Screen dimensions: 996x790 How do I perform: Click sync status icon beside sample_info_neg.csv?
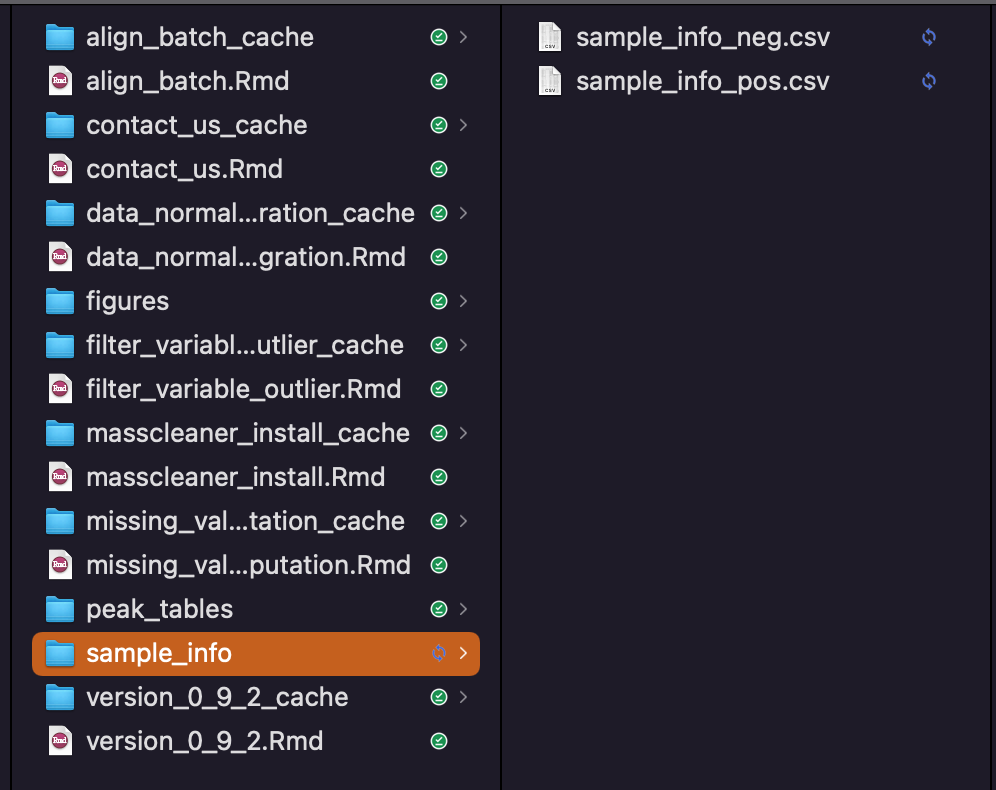tap(929, 37)
